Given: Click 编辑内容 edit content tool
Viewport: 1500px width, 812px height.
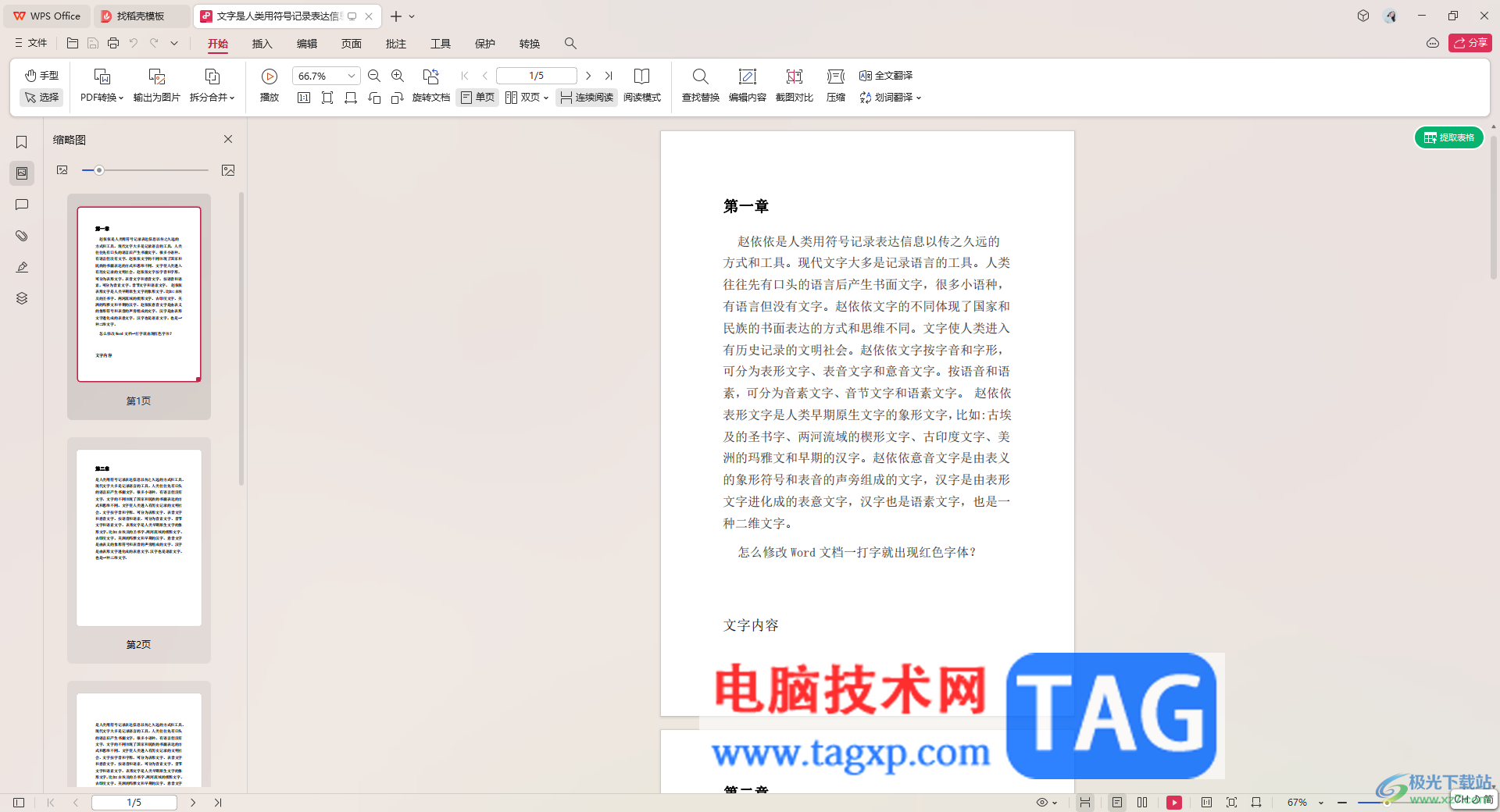Looking at the screenshot, I should 748,84.
